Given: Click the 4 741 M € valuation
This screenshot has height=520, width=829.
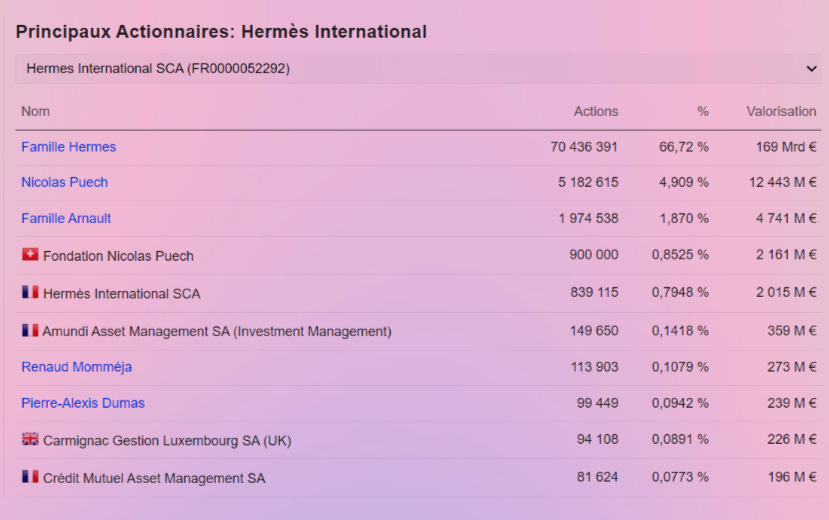Looking at the screenshot, I should (786, 218).
